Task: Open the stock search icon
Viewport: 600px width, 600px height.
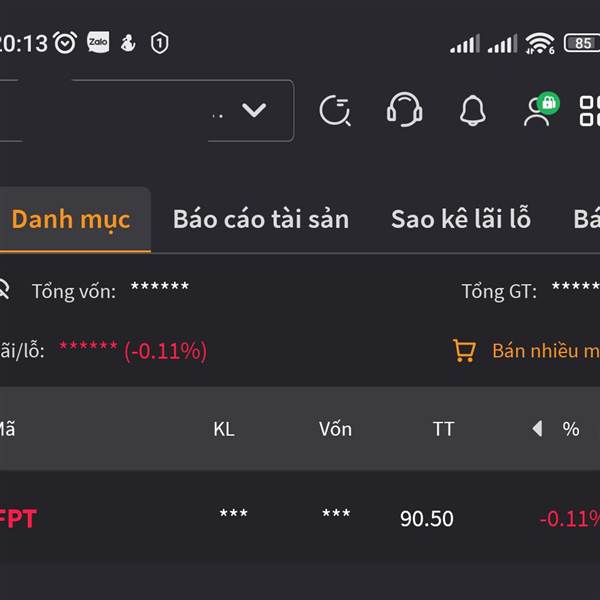Action: (335, 110)
